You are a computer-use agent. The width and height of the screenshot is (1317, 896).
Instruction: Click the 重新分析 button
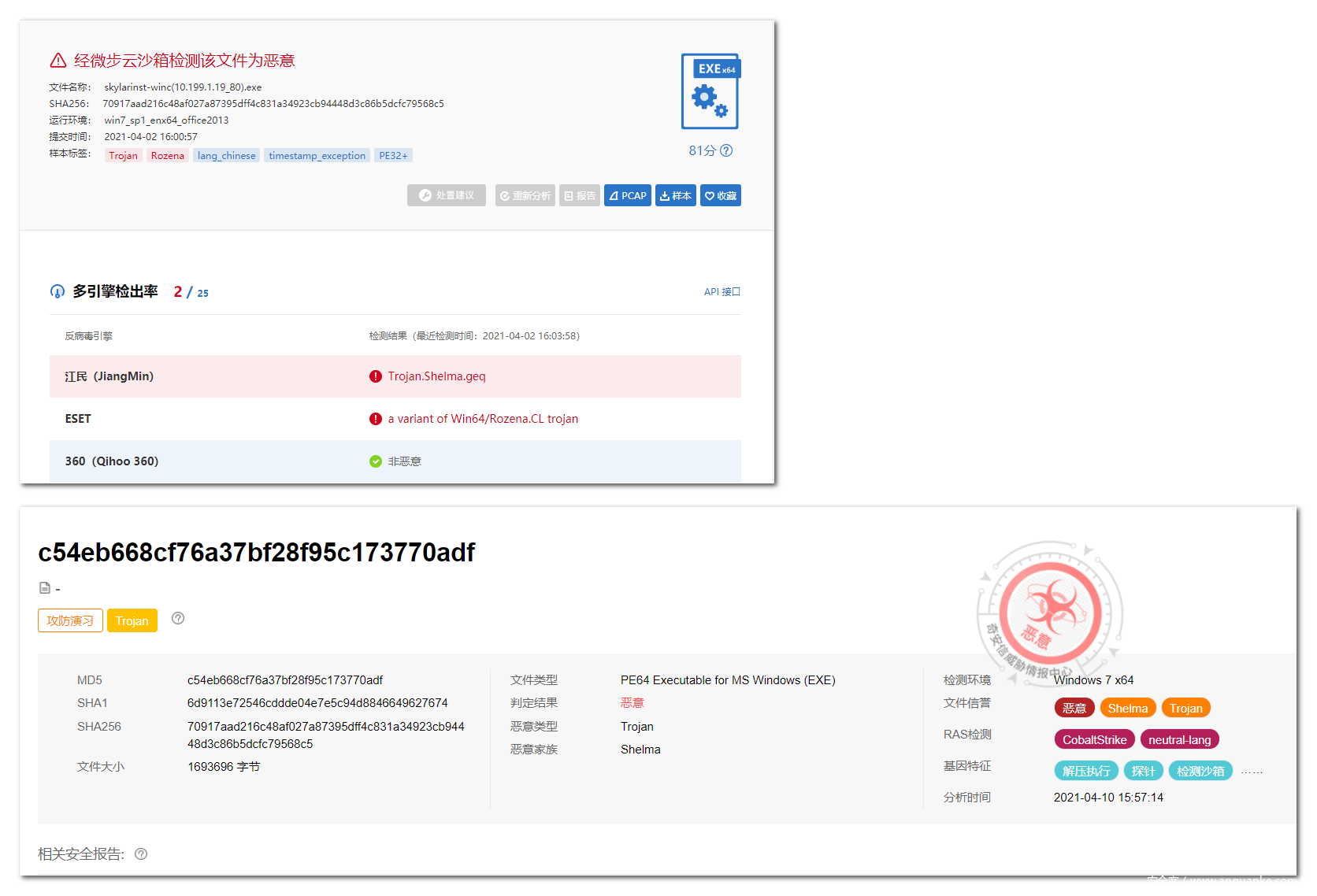pos(525,196)
